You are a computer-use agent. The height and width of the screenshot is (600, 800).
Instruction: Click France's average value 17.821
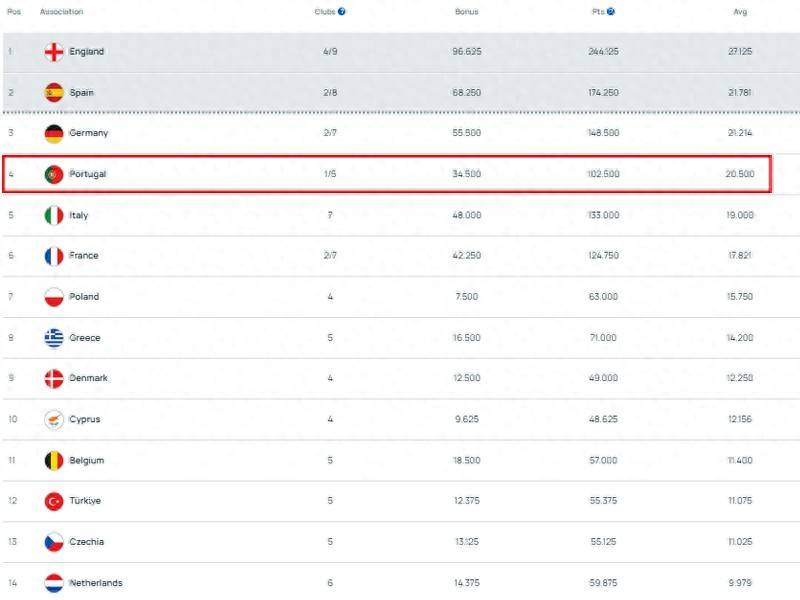pyautogui.click(x=740, y=255)
